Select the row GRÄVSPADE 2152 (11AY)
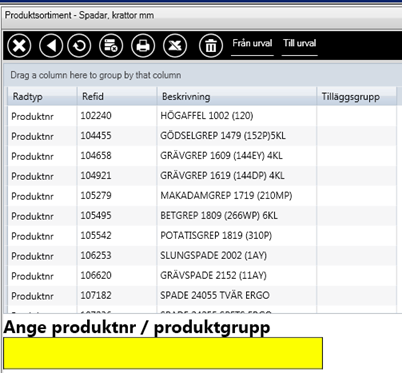 coord(202,276)
